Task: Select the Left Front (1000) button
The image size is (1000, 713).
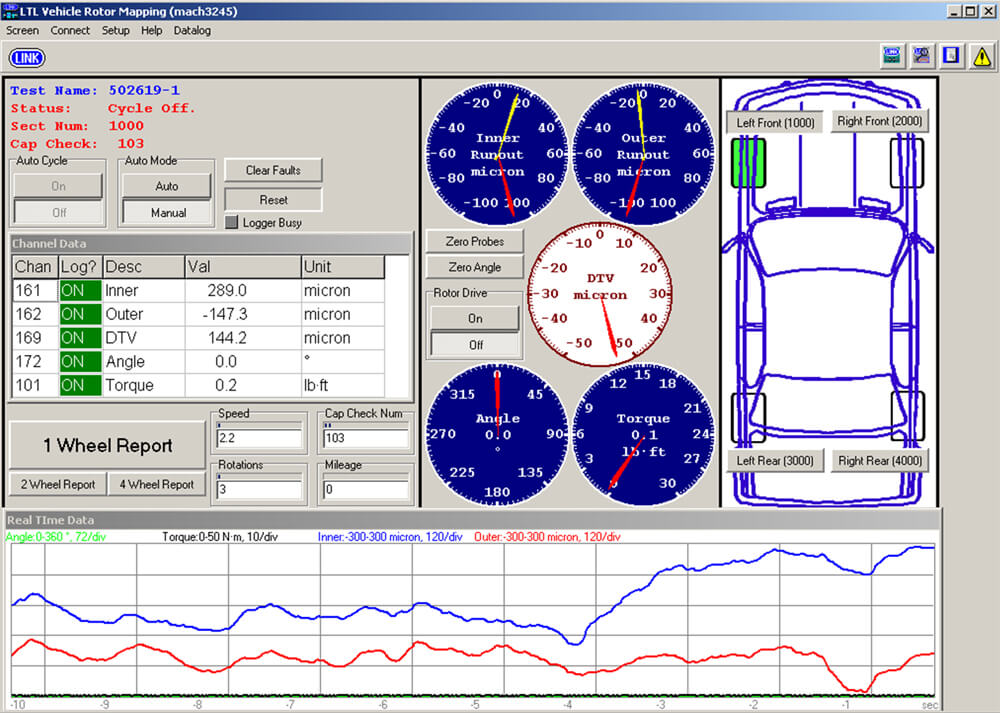Action: [775, 122]
